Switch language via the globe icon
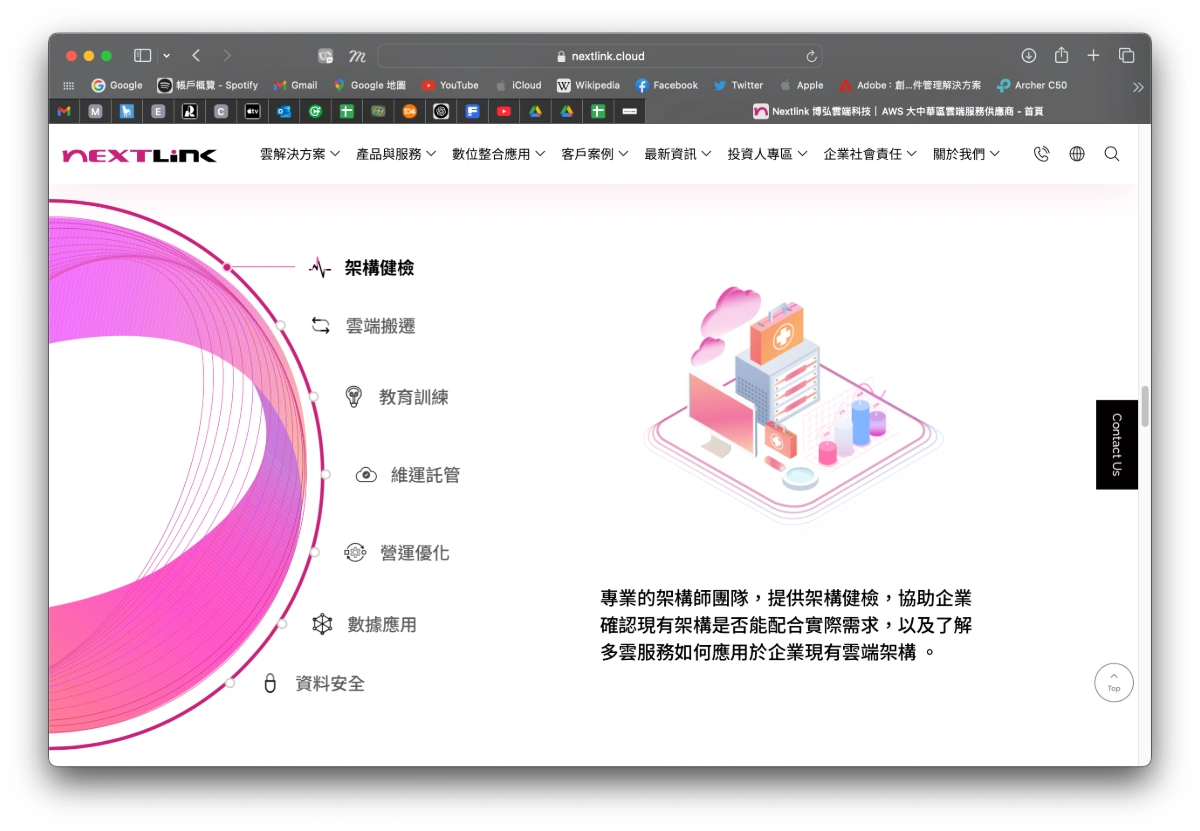The width and height of the screenshot is (1200, 831). point(1076,153)
